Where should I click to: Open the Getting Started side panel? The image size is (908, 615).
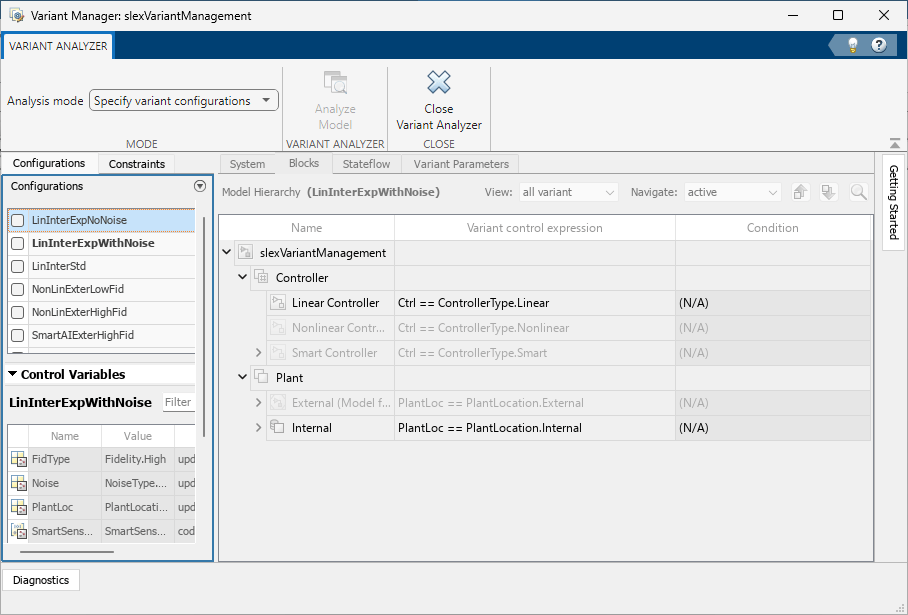click(x=894, y=202)
